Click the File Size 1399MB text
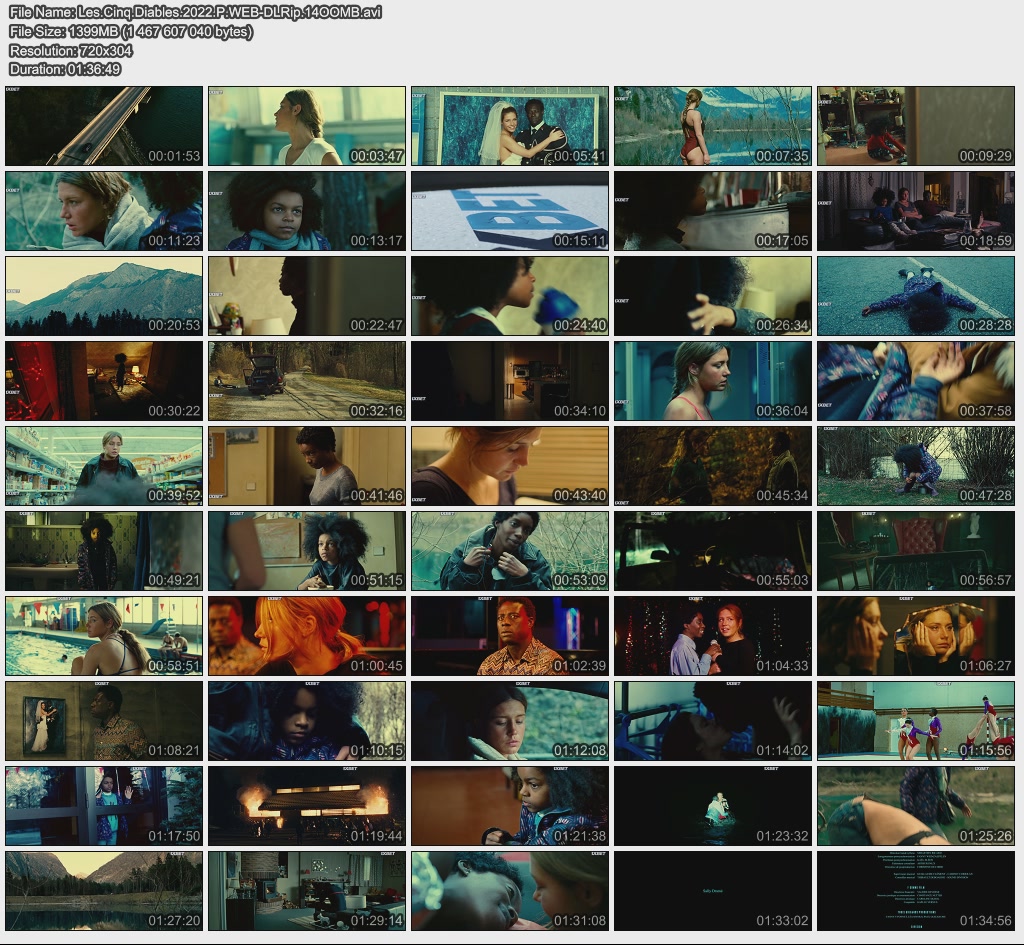 (x=131, y=31)
